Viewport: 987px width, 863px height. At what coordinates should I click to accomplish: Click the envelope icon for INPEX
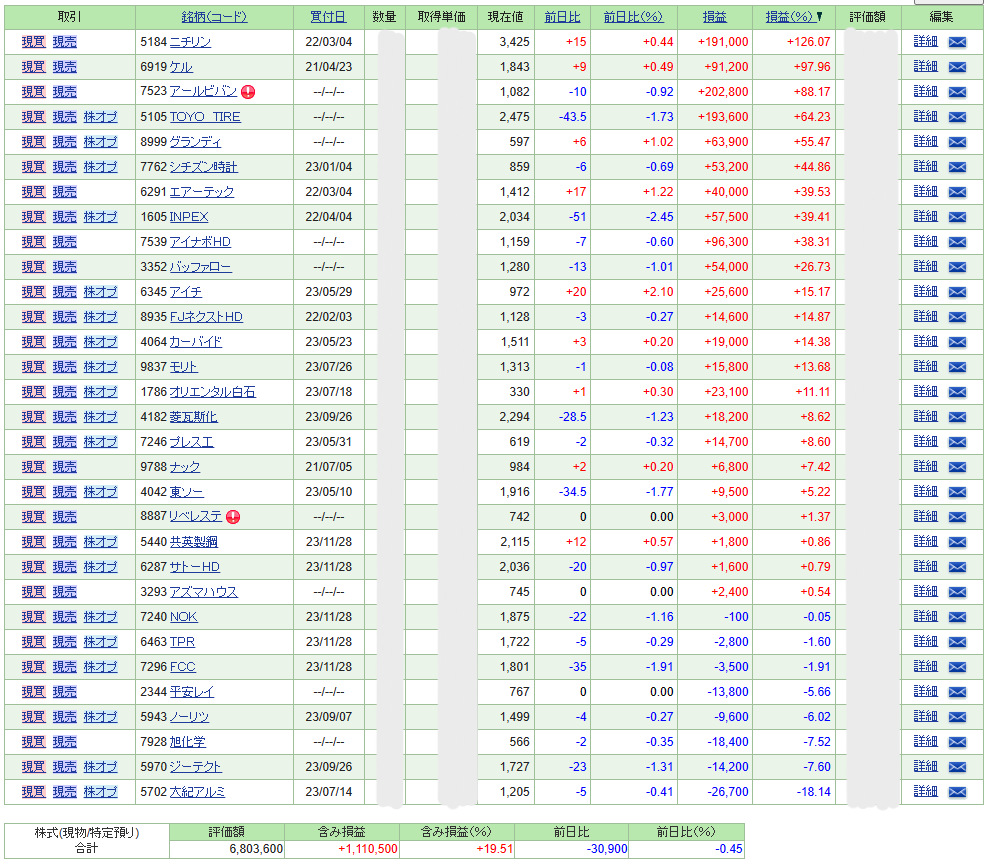(x=957, y=217)
